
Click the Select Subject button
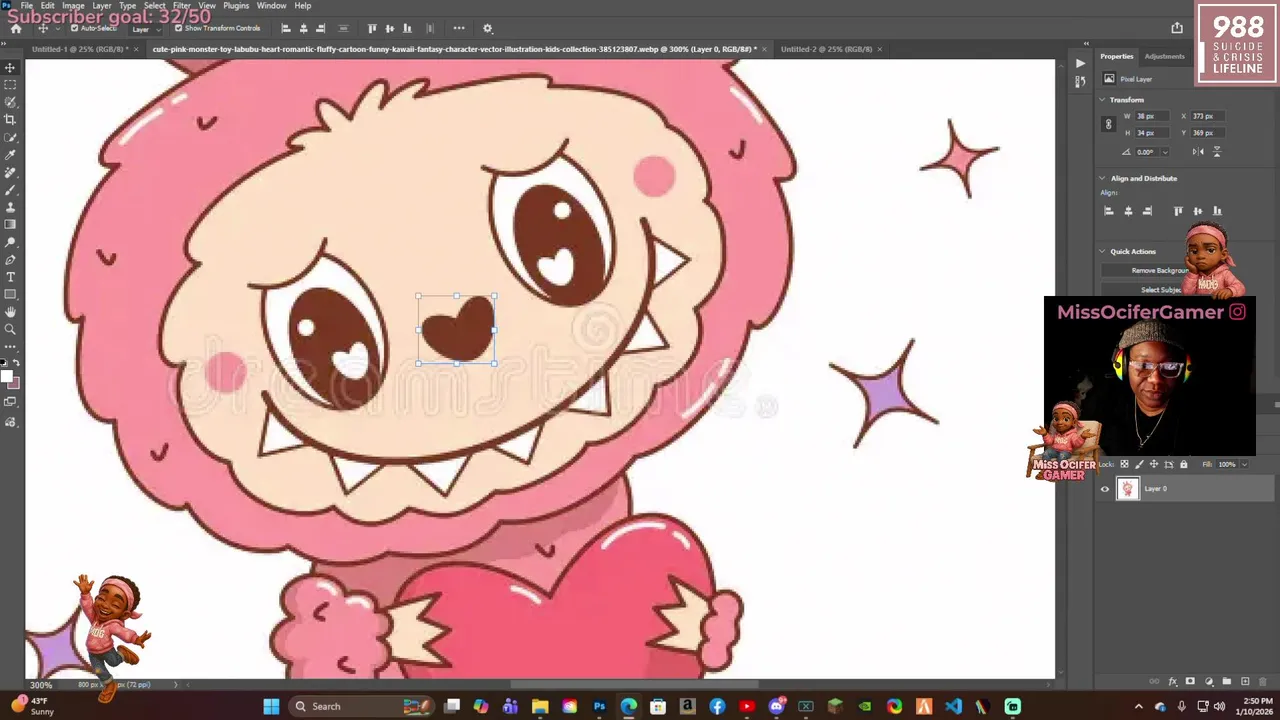[x=1160, y=290]
